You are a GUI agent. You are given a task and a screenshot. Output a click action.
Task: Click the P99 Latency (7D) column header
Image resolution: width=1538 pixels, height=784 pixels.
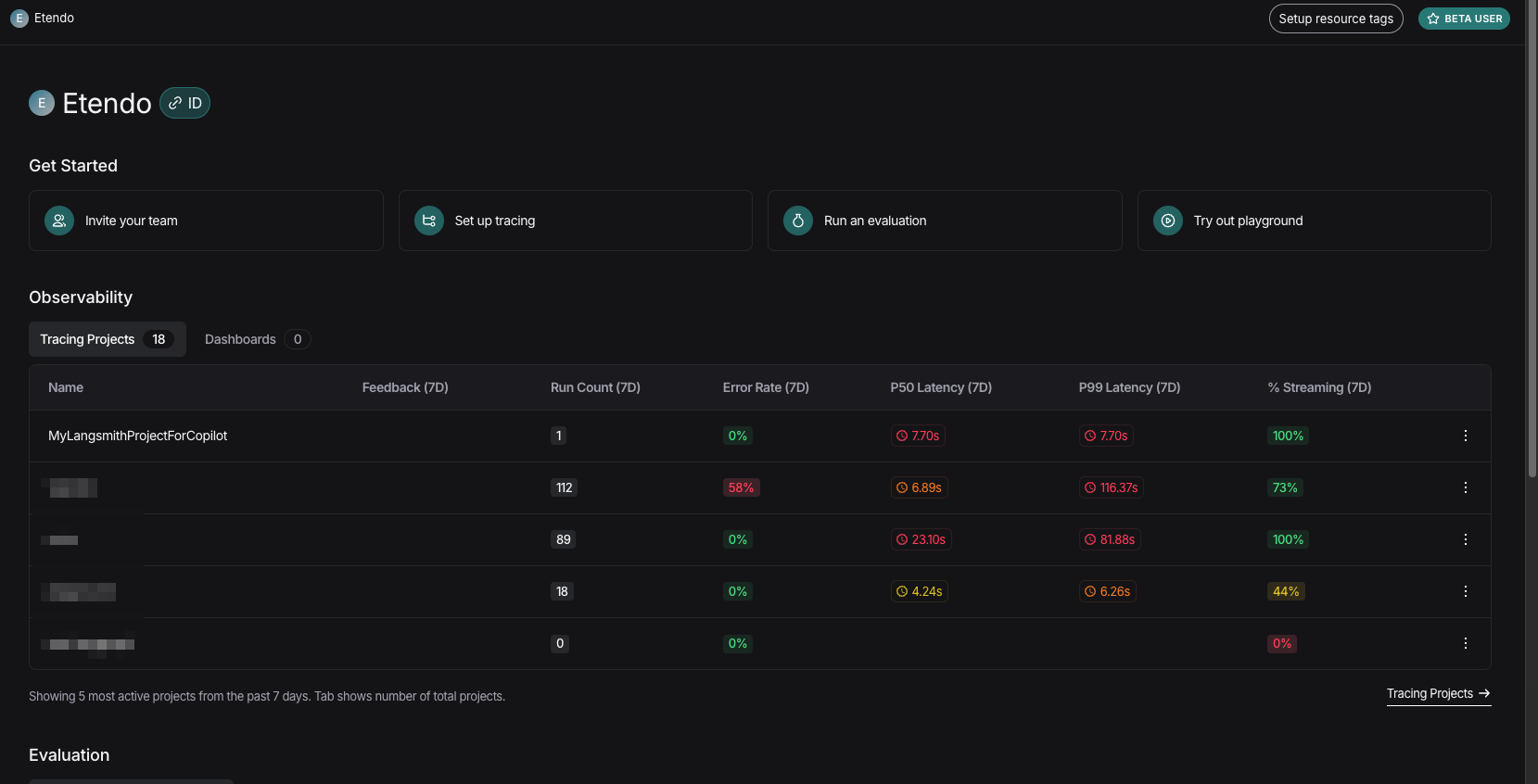pos(1129,387)
